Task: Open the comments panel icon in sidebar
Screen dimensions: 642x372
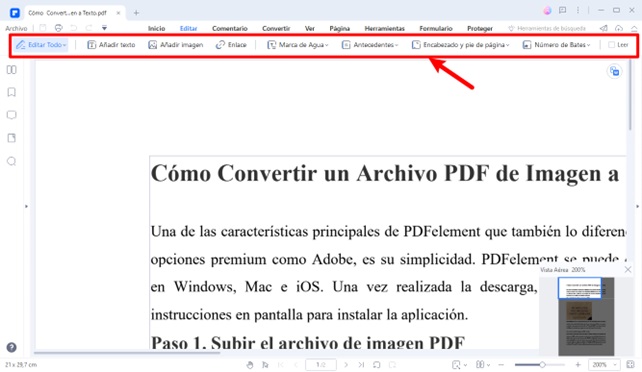Action: [x=11, y=115]
